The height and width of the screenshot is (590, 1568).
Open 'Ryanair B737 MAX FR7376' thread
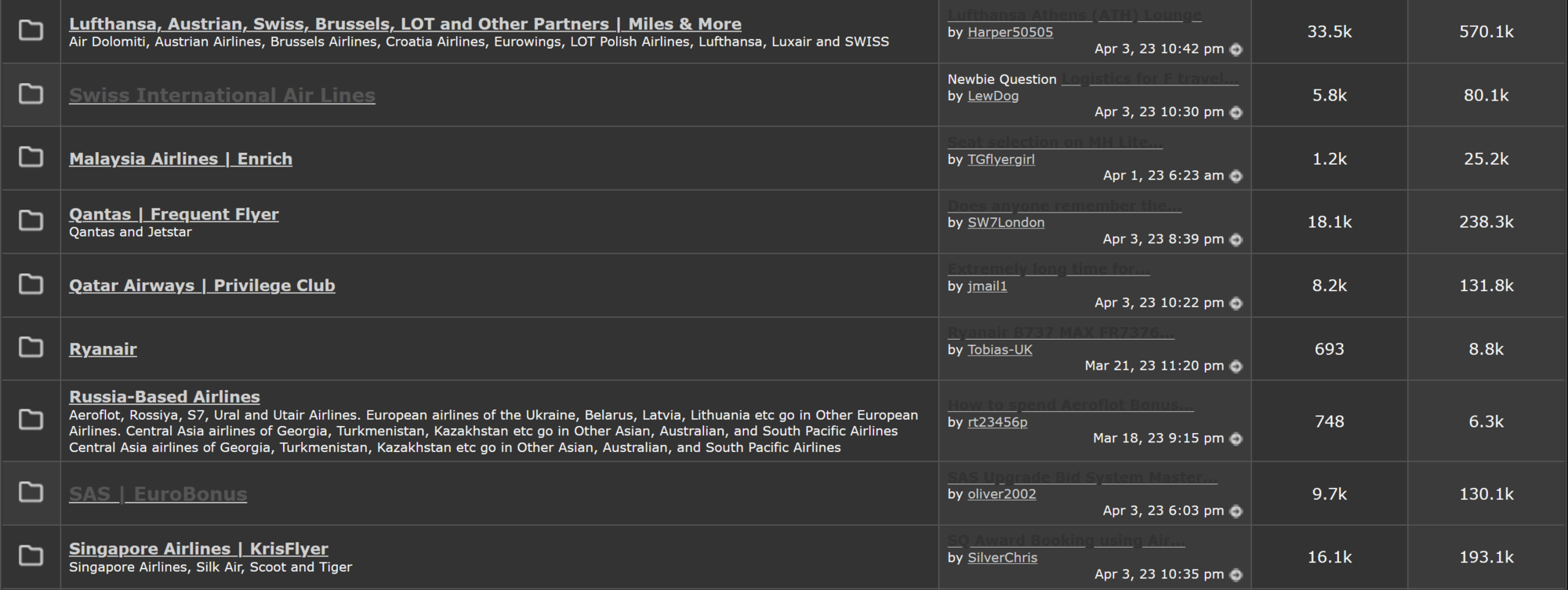[x=1060, y=333]
